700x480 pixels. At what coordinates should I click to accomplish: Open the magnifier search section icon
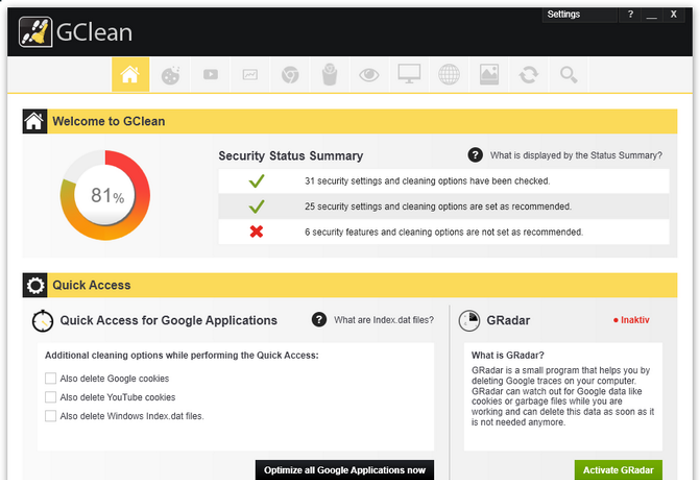tap(568, 75)
